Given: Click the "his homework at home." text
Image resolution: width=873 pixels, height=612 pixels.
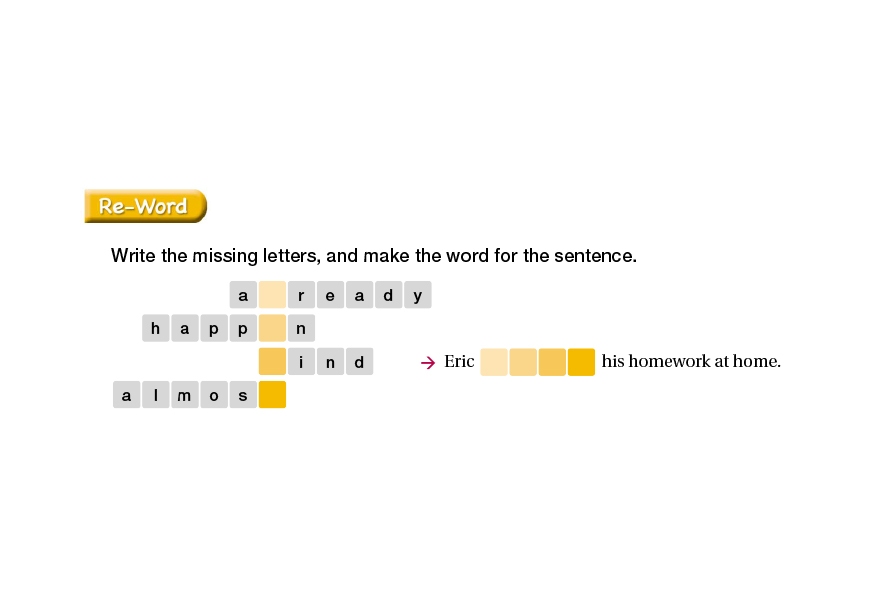Looking at the screenshot, I should [690, 362].
